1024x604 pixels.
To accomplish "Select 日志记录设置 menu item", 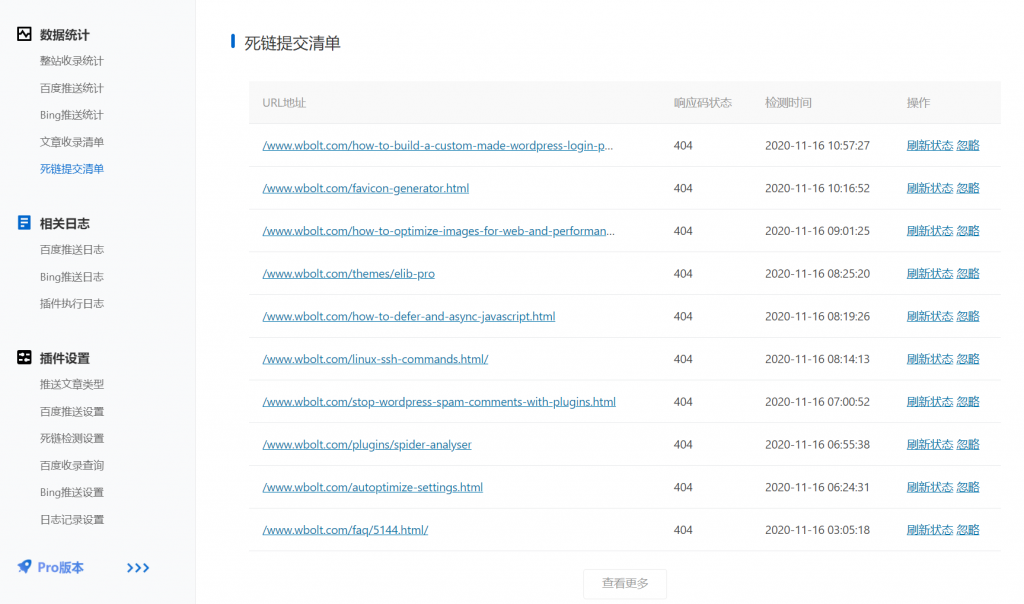I will (x=72, y=519).
